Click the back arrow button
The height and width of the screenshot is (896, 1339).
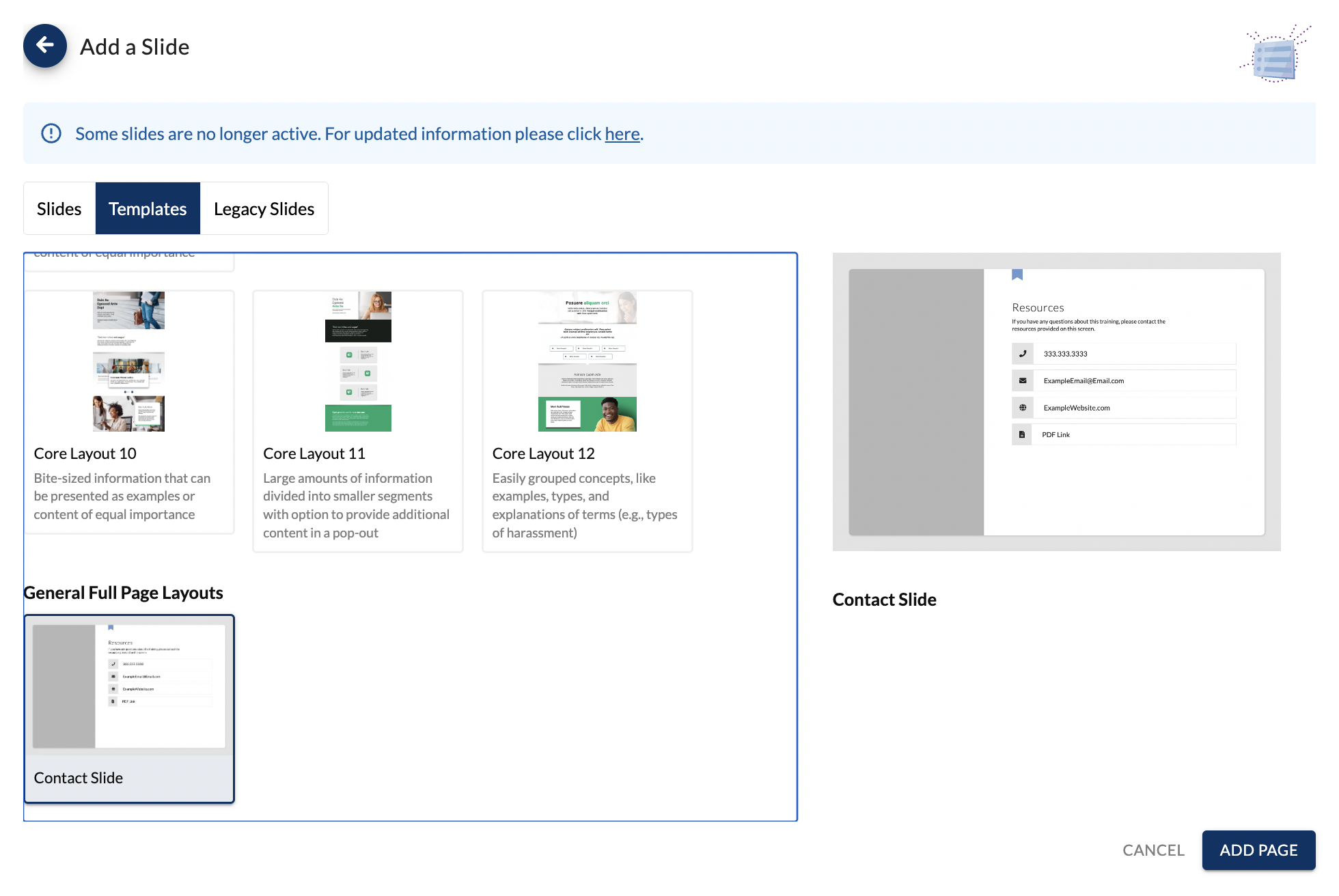click(45, 46)
